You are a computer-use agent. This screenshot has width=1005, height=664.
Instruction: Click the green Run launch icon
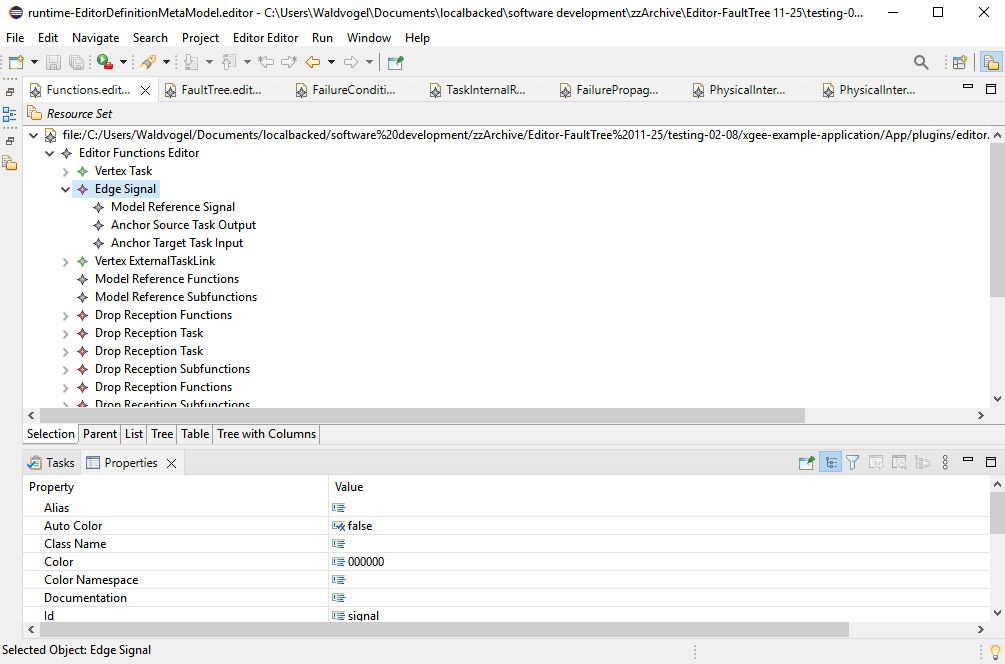pyautogui.click(x=105, y=62)
